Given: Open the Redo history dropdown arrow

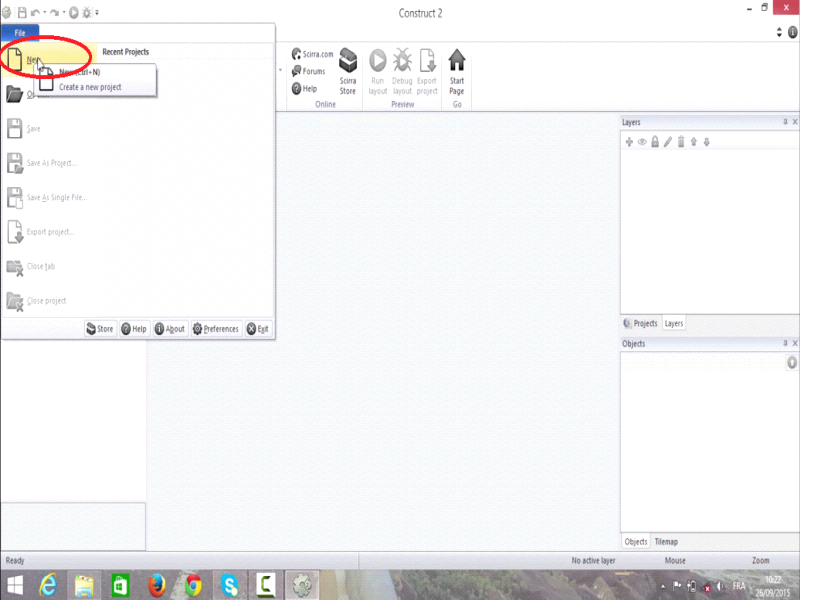Looking at the screenshot, I should pyautogui.click(x=64, y=12).
